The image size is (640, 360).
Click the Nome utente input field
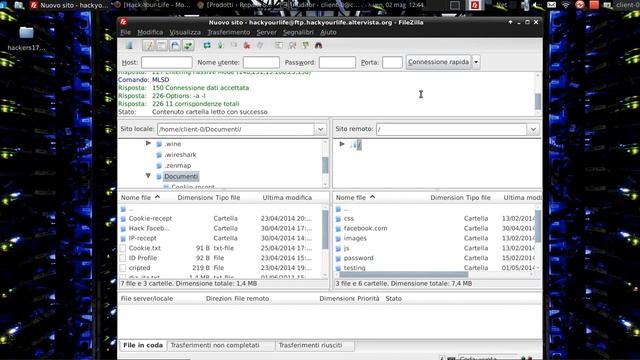click(x=261, y=62)
